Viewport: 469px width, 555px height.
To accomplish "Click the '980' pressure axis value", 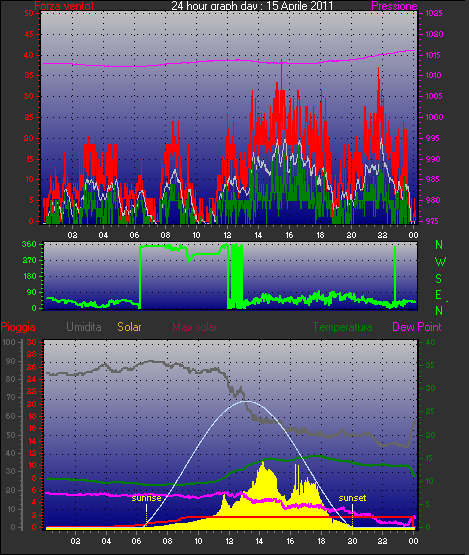I will pyautogui.click(x=433, y=200).
